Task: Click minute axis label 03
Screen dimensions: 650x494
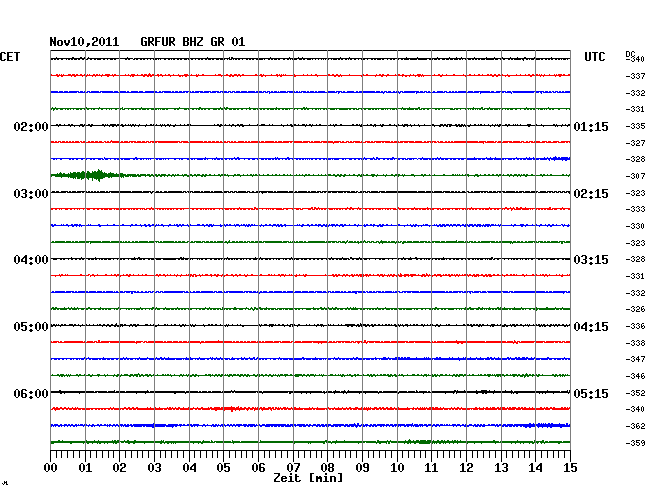Action: (154, 468)
